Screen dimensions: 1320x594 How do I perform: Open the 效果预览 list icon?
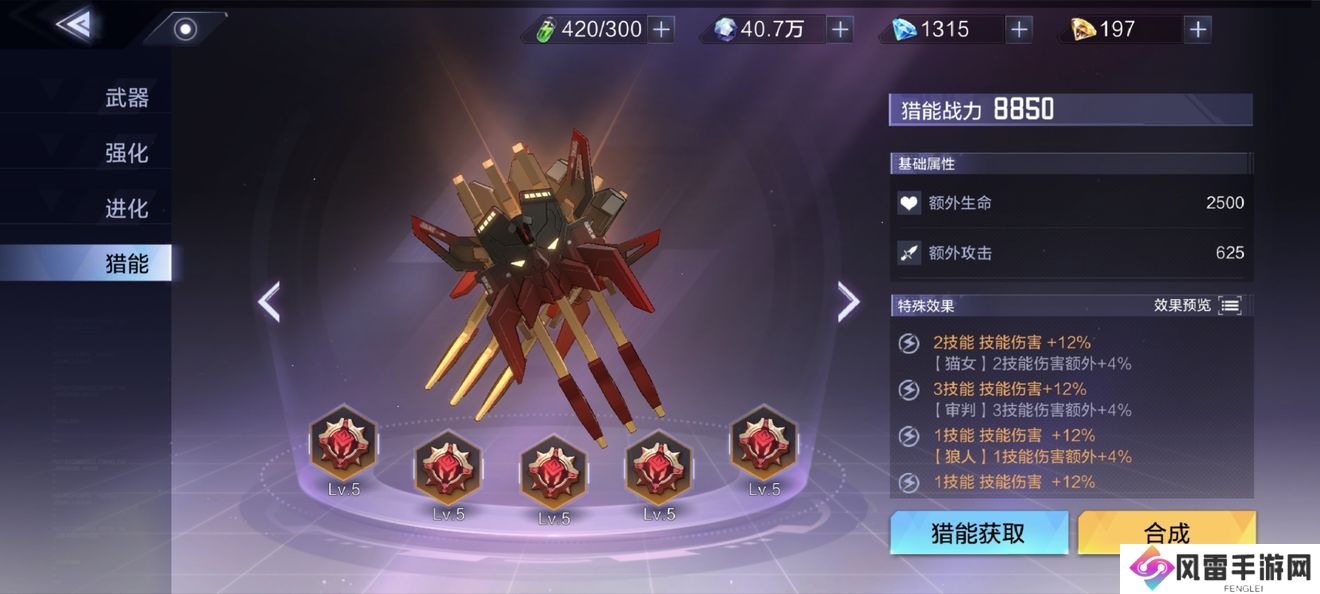[x=1230, y=305]
